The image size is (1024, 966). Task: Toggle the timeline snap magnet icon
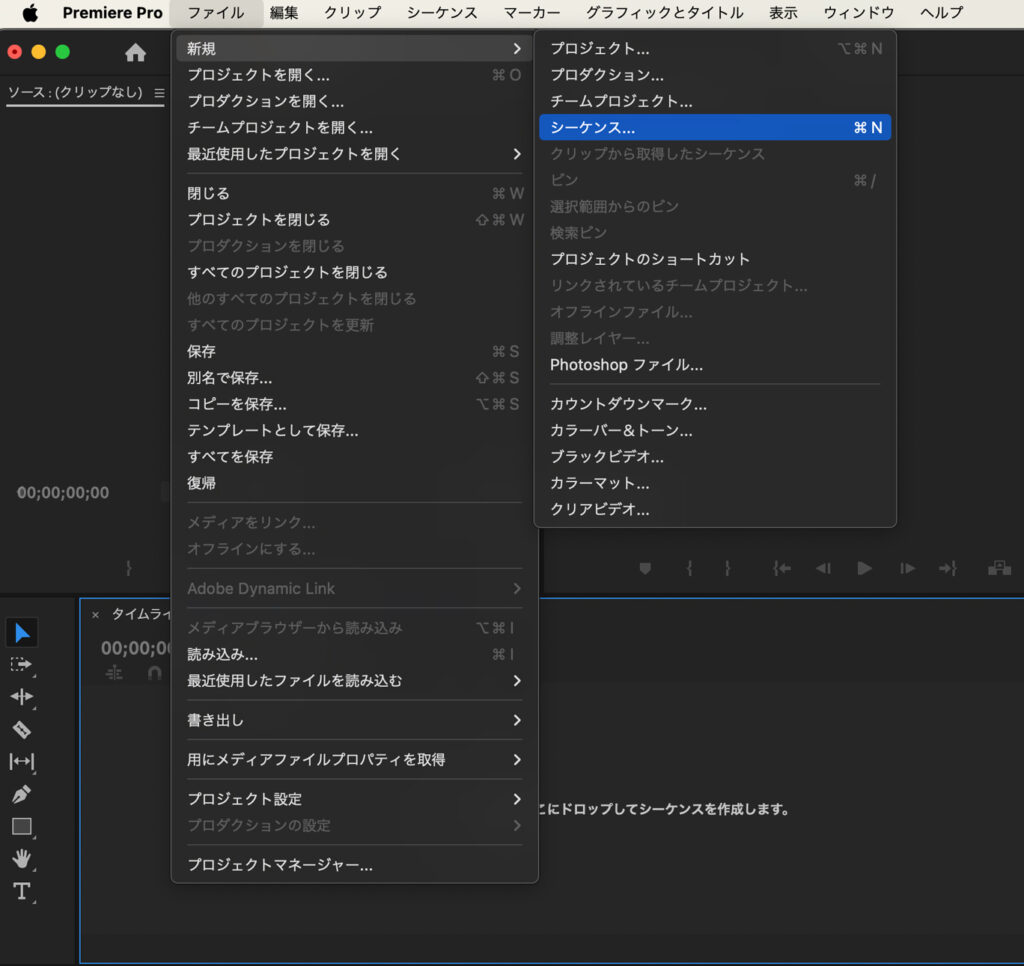(154, 673)
